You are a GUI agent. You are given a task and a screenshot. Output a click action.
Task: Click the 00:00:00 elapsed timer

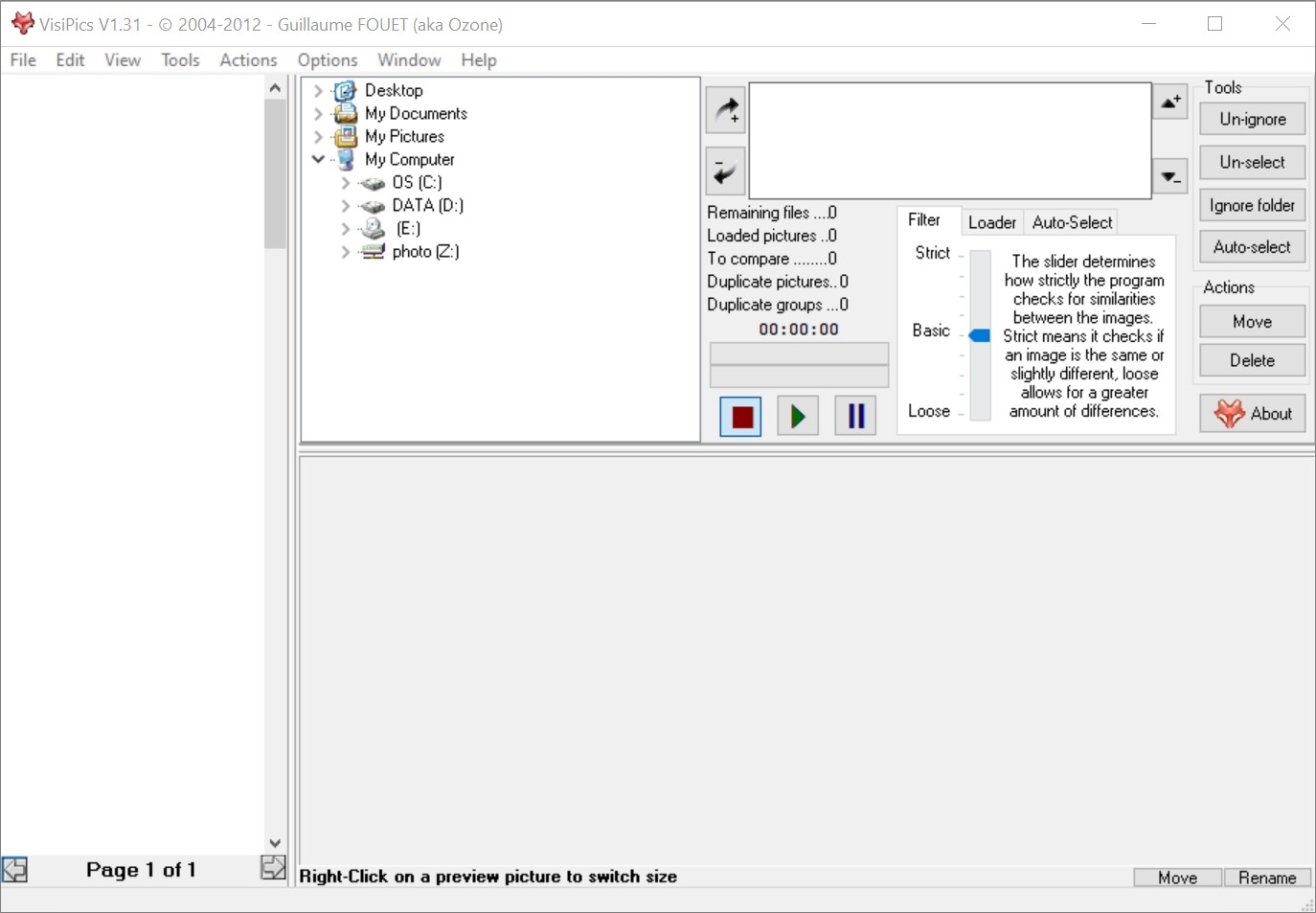pyautogui.click(x=799, y=330)
